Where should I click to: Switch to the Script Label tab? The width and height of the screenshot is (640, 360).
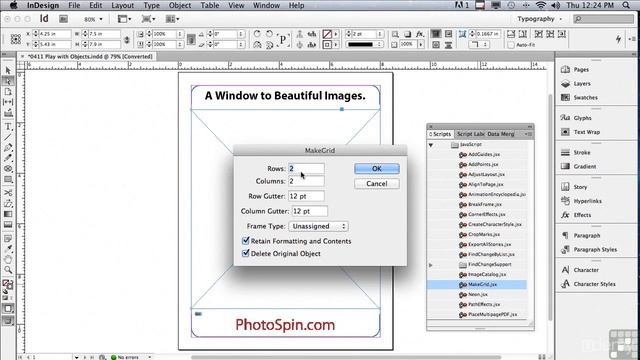pos(470,134)
